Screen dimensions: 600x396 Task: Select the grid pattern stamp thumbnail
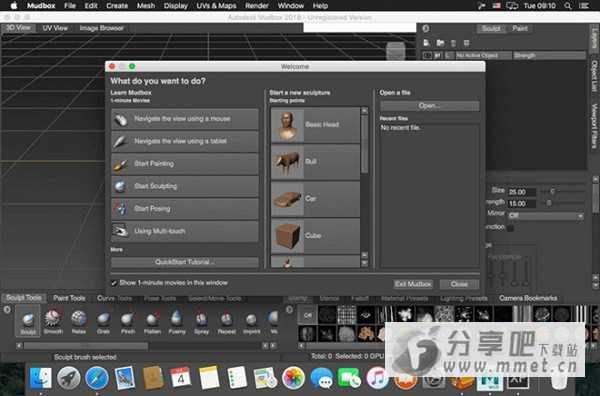pos(347,315)
